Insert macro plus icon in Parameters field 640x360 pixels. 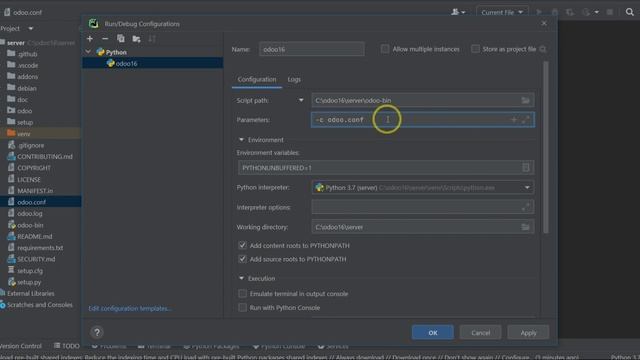(x=513, y=120)
